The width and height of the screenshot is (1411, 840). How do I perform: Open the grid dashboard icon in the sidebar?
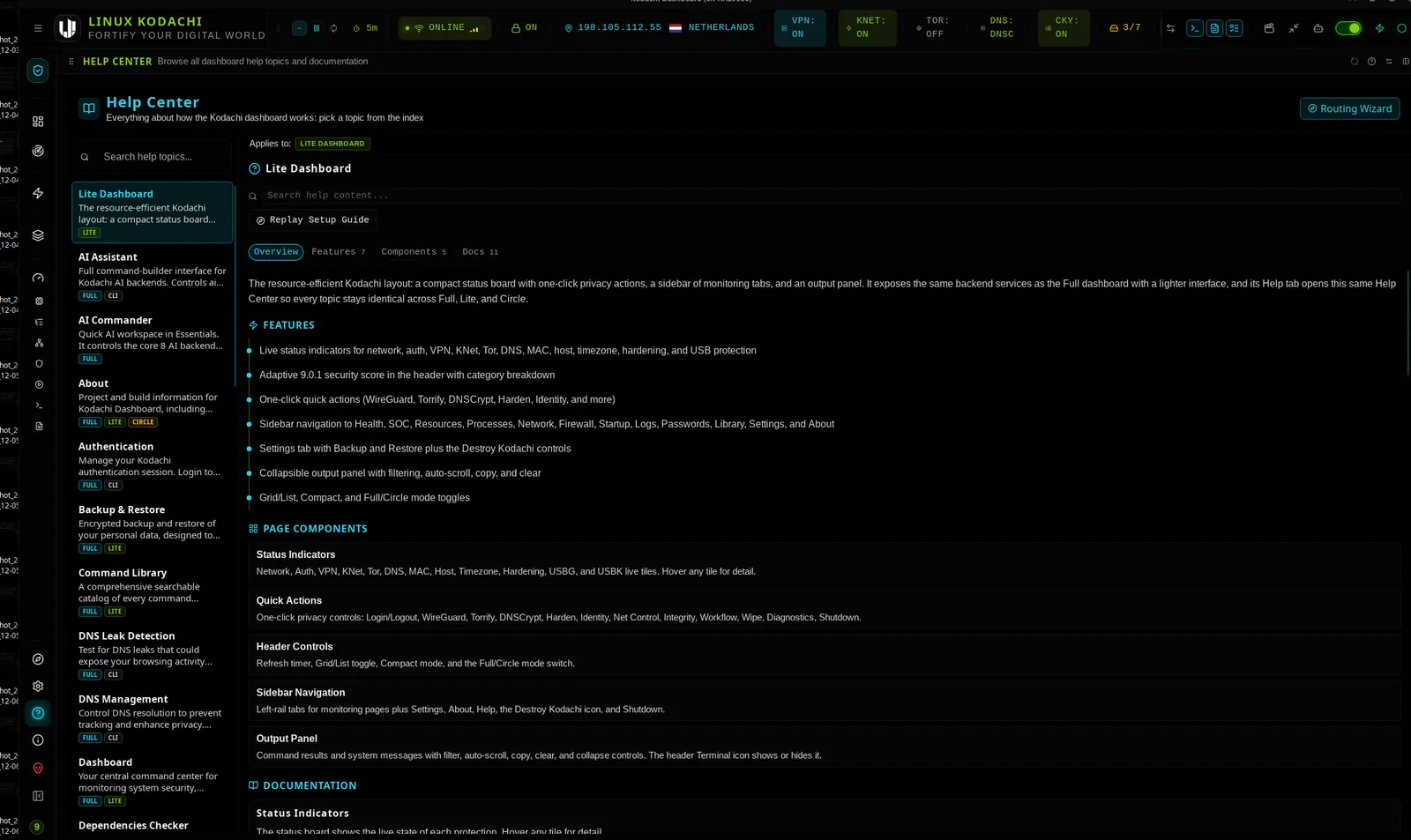pos(38,122)
